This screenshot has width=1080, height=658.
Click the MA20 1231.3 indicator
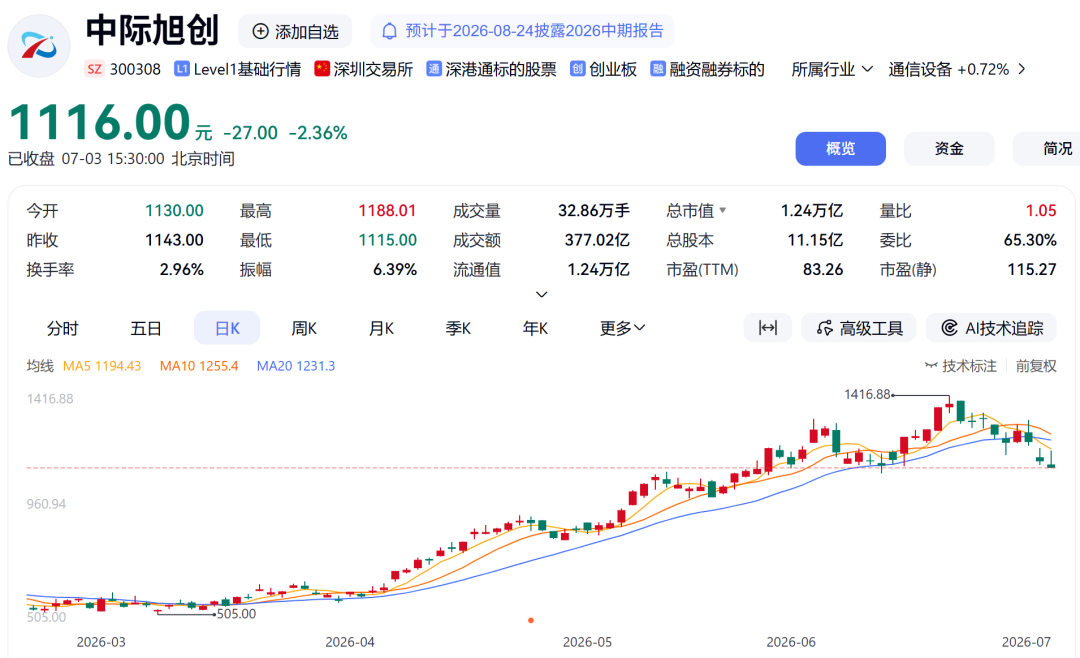(x=296, y=366)
